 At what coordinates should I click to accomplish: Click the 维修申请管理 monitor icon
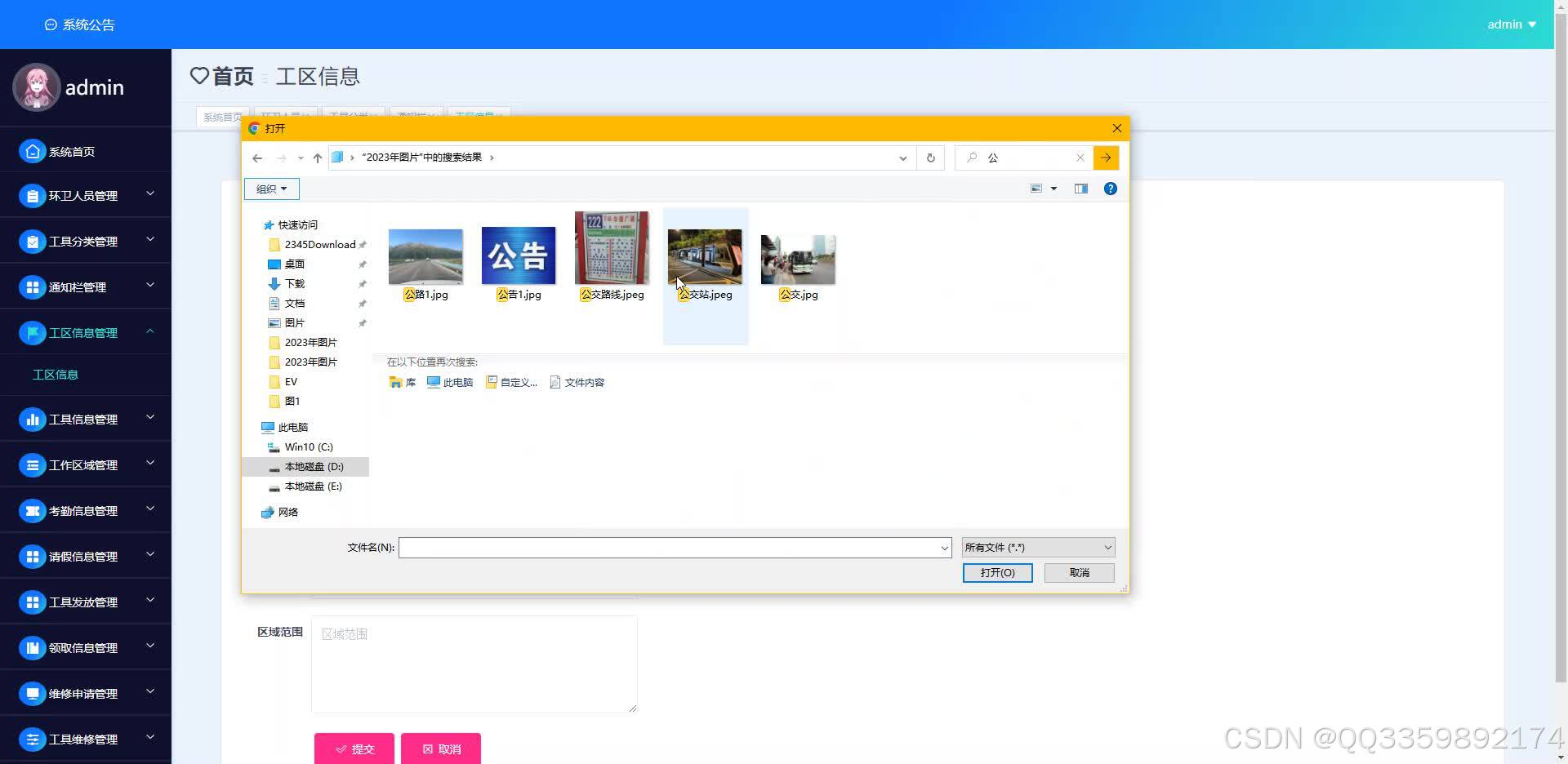tap(32, 694)
